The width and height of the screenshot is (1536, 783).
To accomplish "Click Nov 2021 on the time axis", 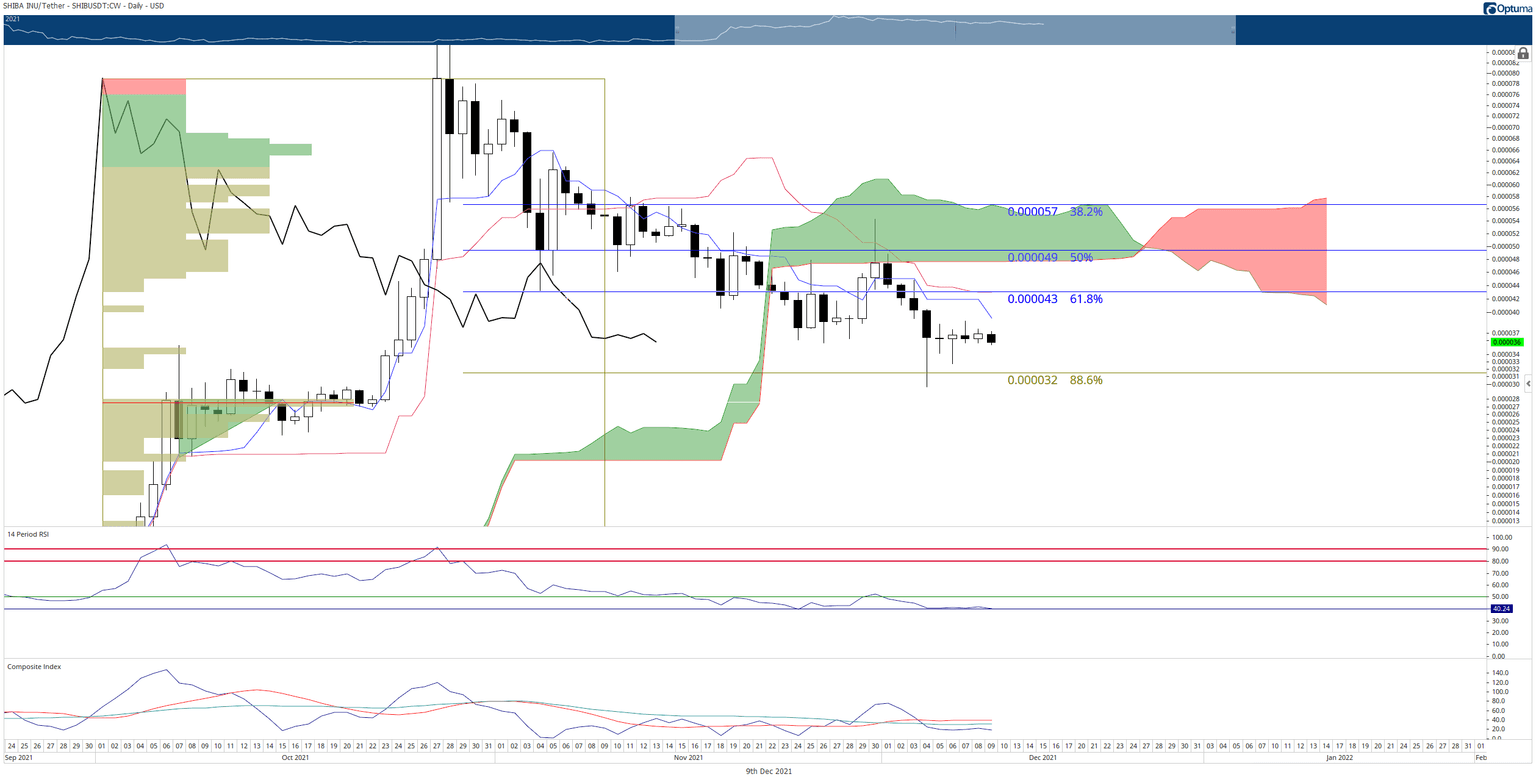I will (687, 759).
